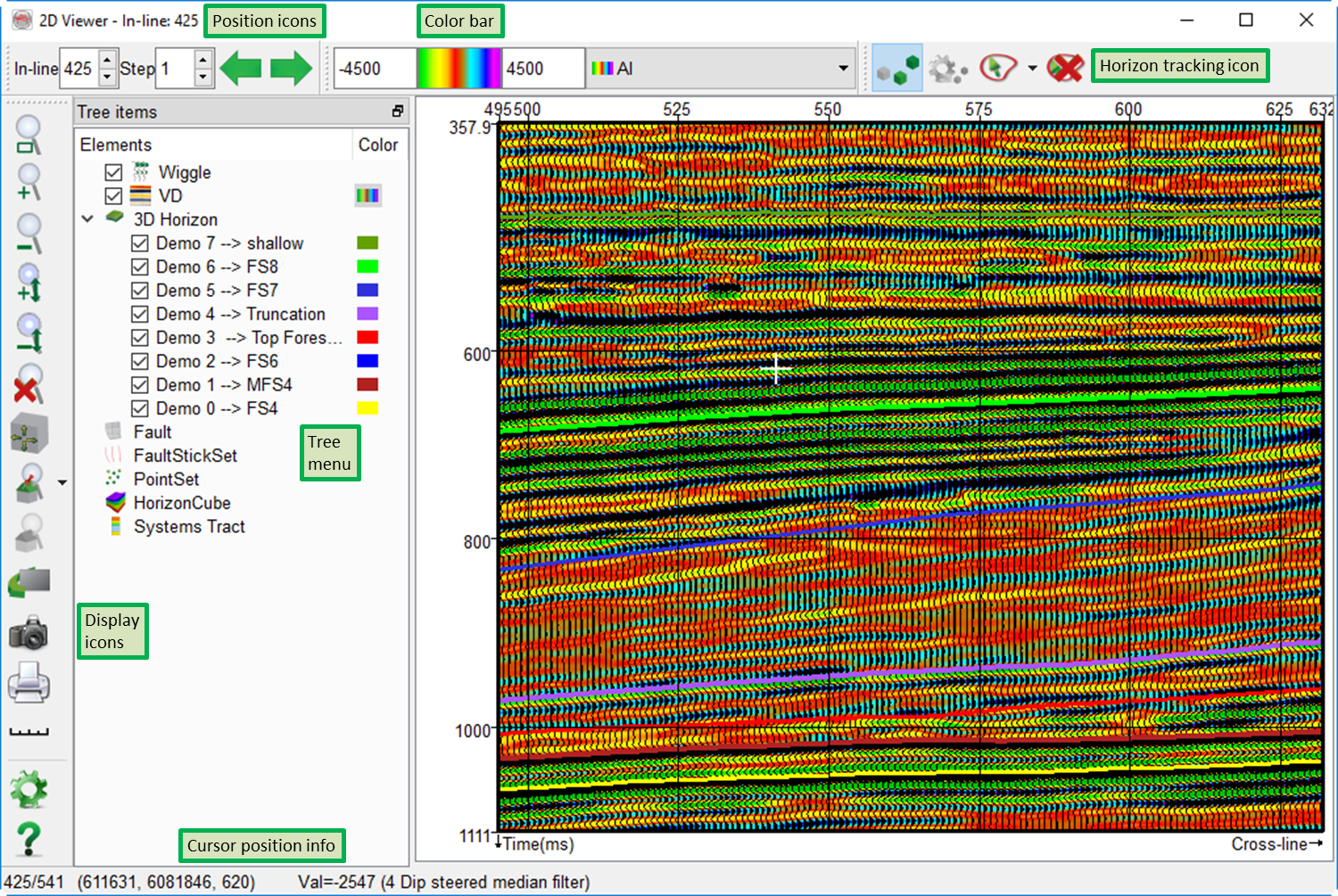Click the red cross horizon tracking icon
Image resolution: width=1338 pixels, height=896 pixels.
tap(1064, 68)
